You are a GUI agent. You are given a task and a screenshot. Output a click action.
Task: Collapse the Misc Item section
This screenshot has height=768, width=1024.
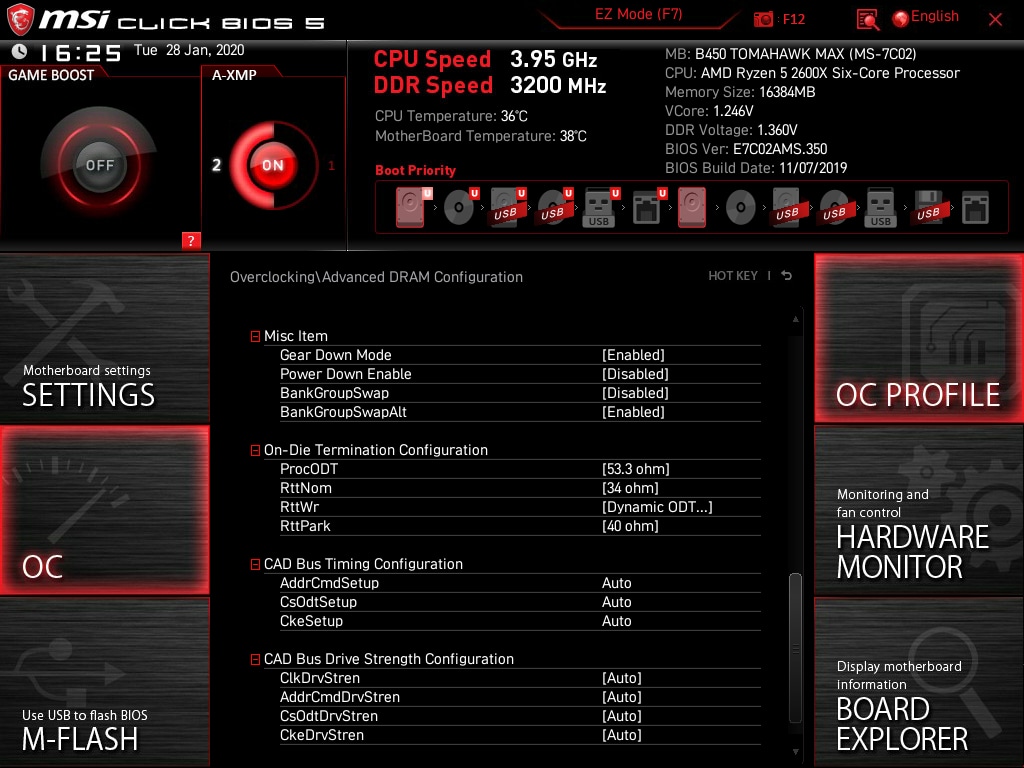pos(255,336)
